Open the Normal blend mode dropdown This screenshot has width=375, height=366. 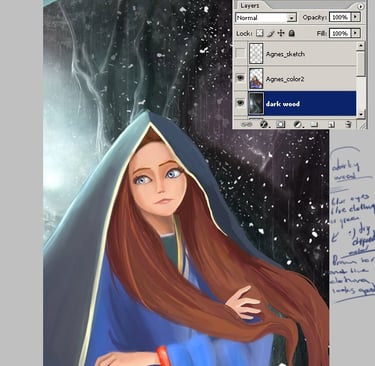click(266, 18)
